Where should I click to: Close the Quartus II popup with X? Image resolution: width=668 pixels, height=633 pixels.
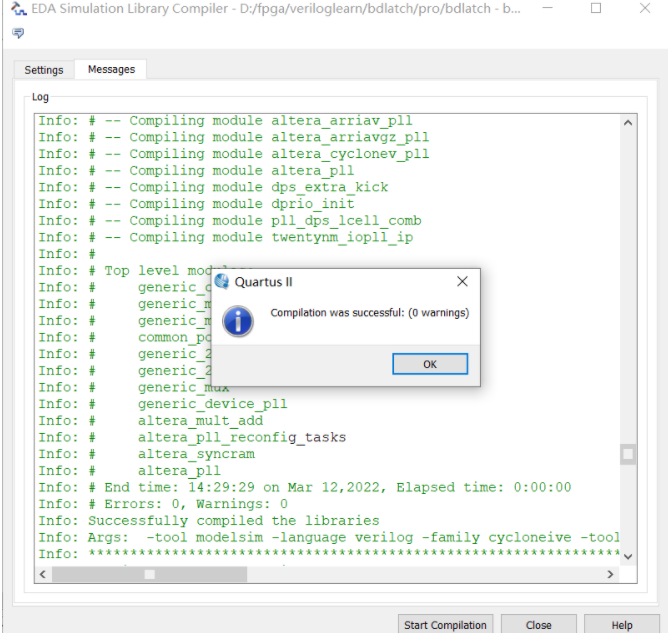tap(462, 282)
